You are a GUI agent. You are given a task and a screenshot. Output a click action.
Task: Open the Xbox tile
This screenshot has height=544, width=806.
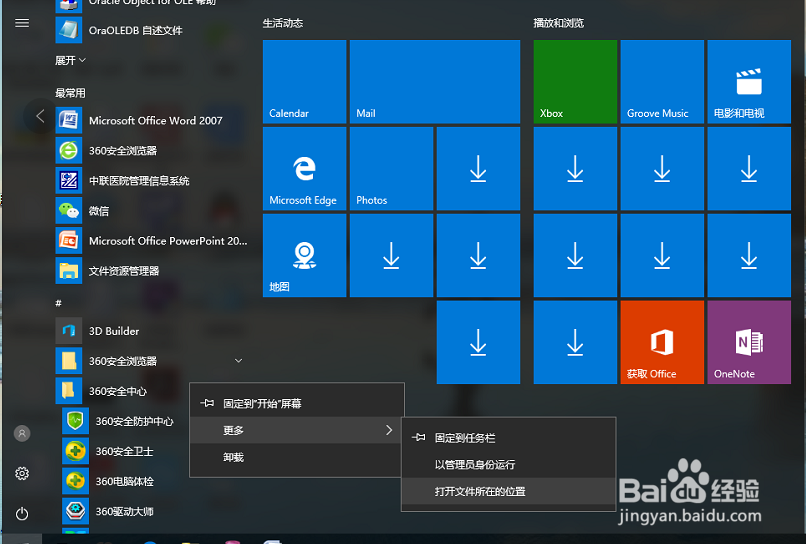click(x=575, y=82)
